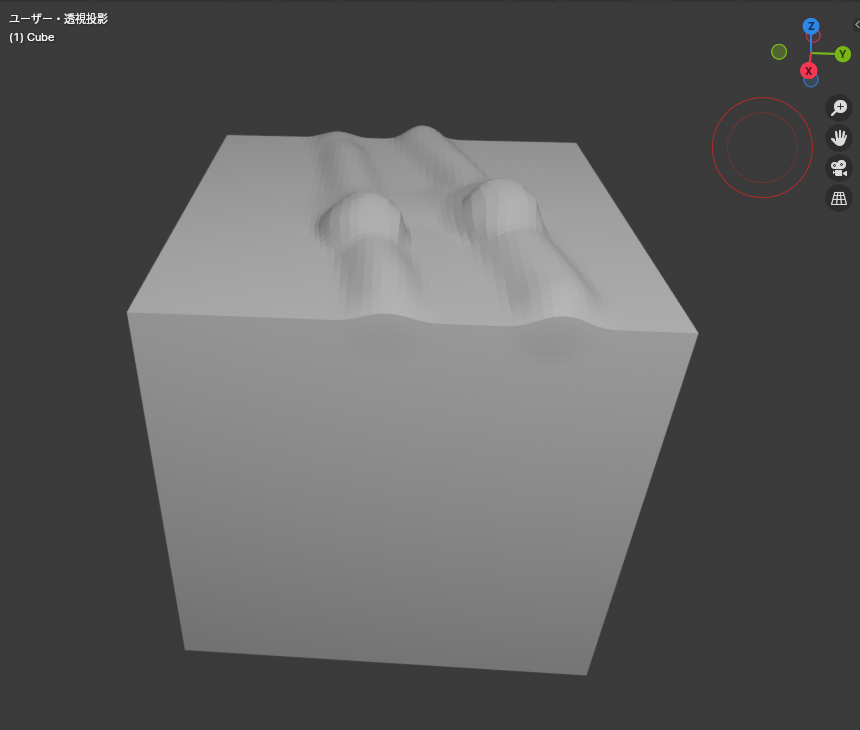860x730 pixels.
Task: Click the (1) Cube object label
Action: click(32, 37)
